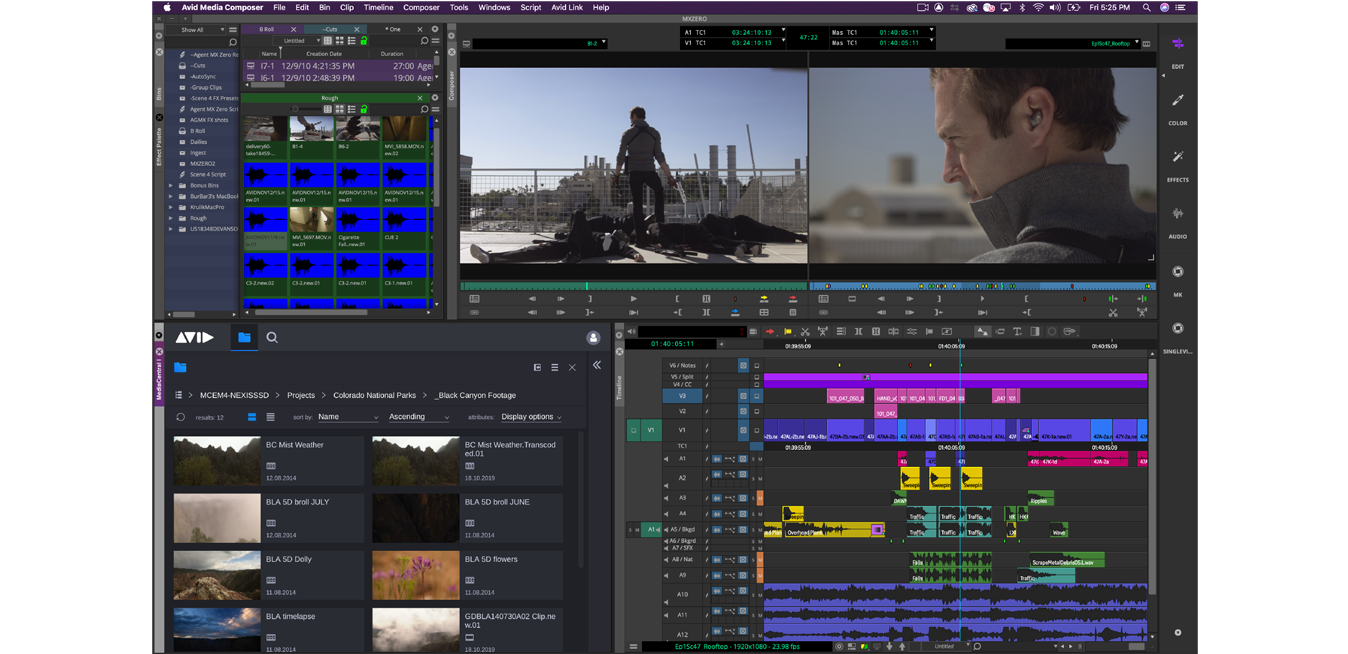This screenshot has height=654, width=1348.
Task: Open BC Mist Weather clip thumbnail
Action: [217, 461]
